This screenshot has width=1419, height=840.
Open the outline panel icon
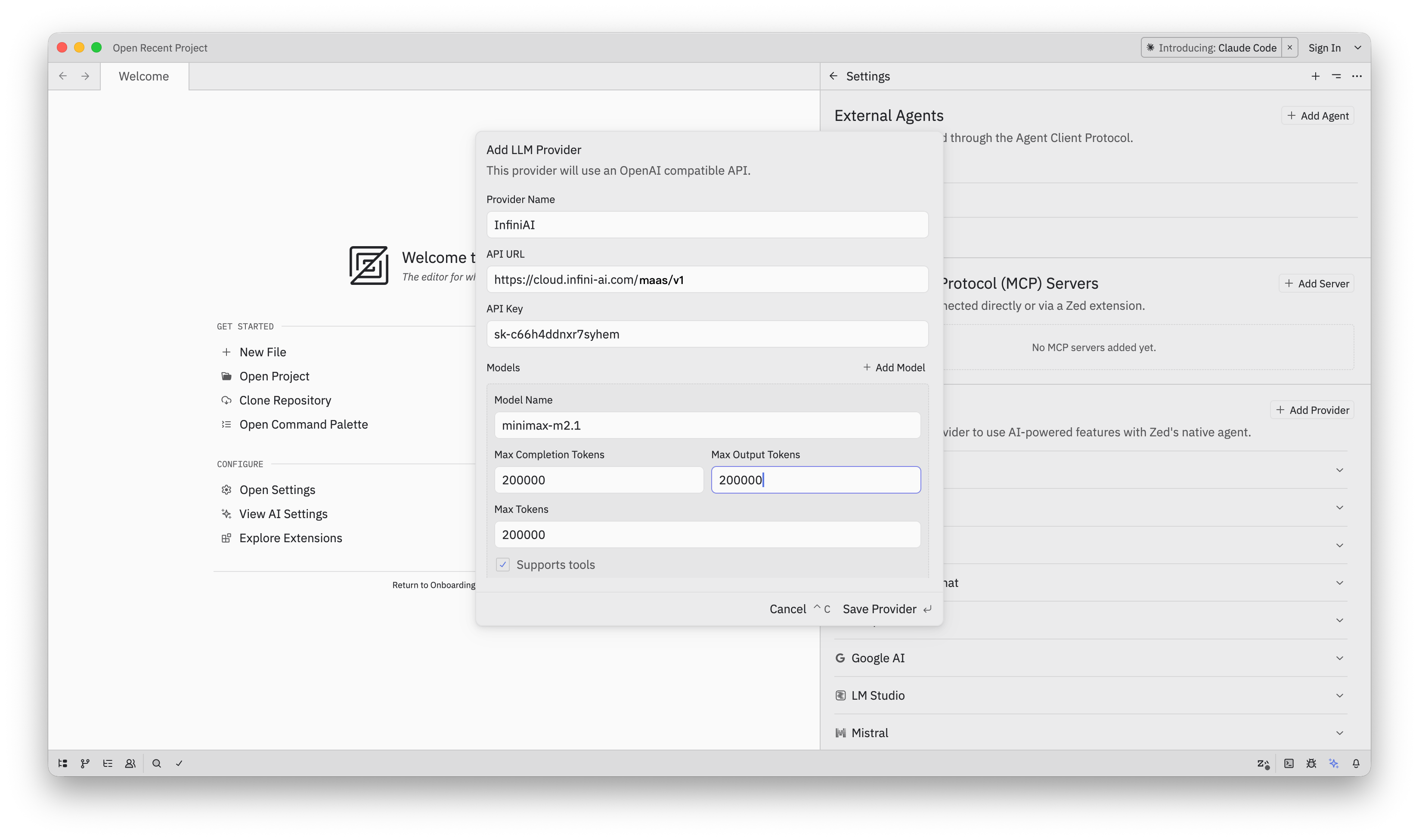click(x=108, y=763)
